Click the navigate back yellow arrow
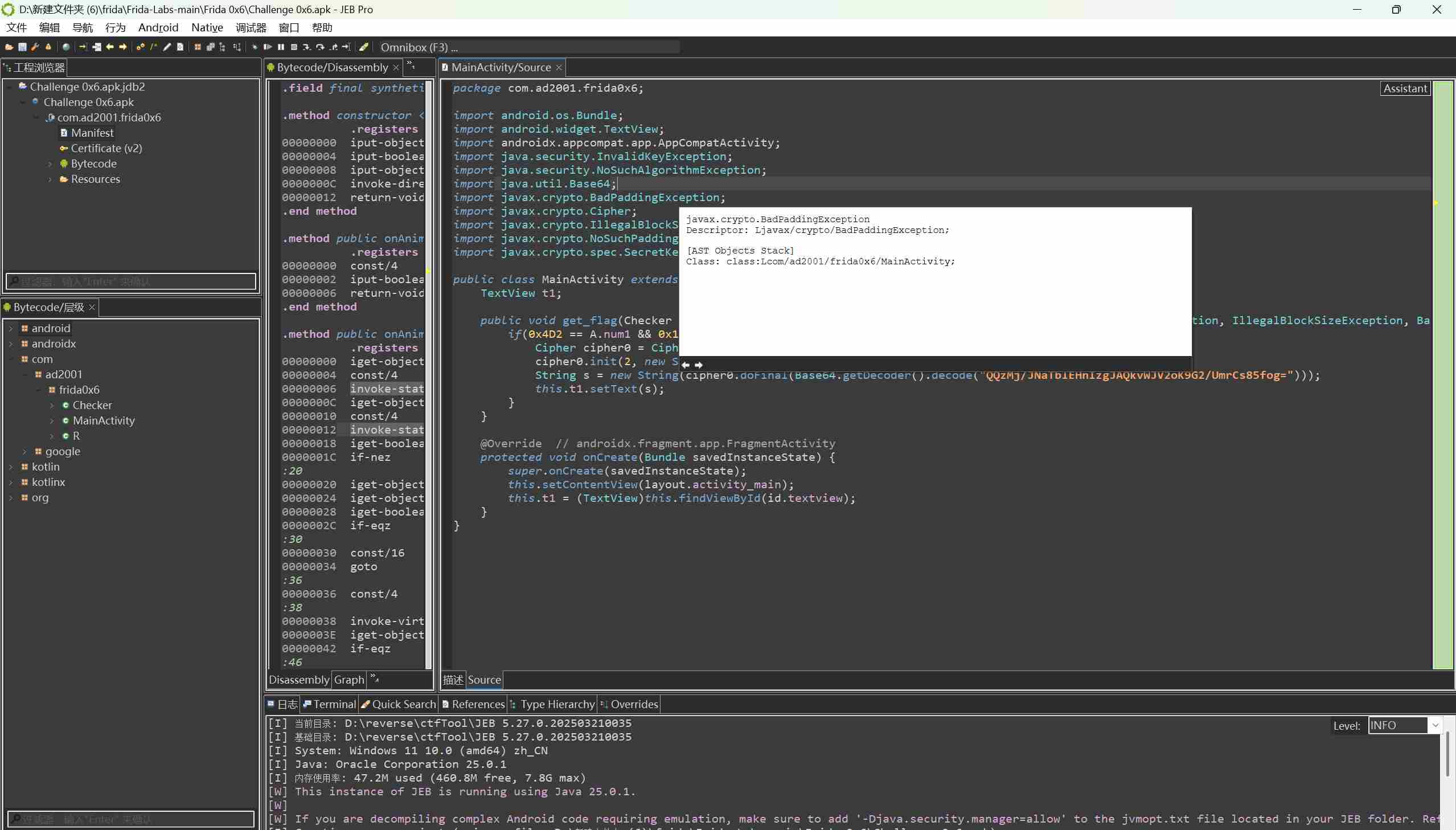This screenshot has height=830, width=1456. (109, 47)
